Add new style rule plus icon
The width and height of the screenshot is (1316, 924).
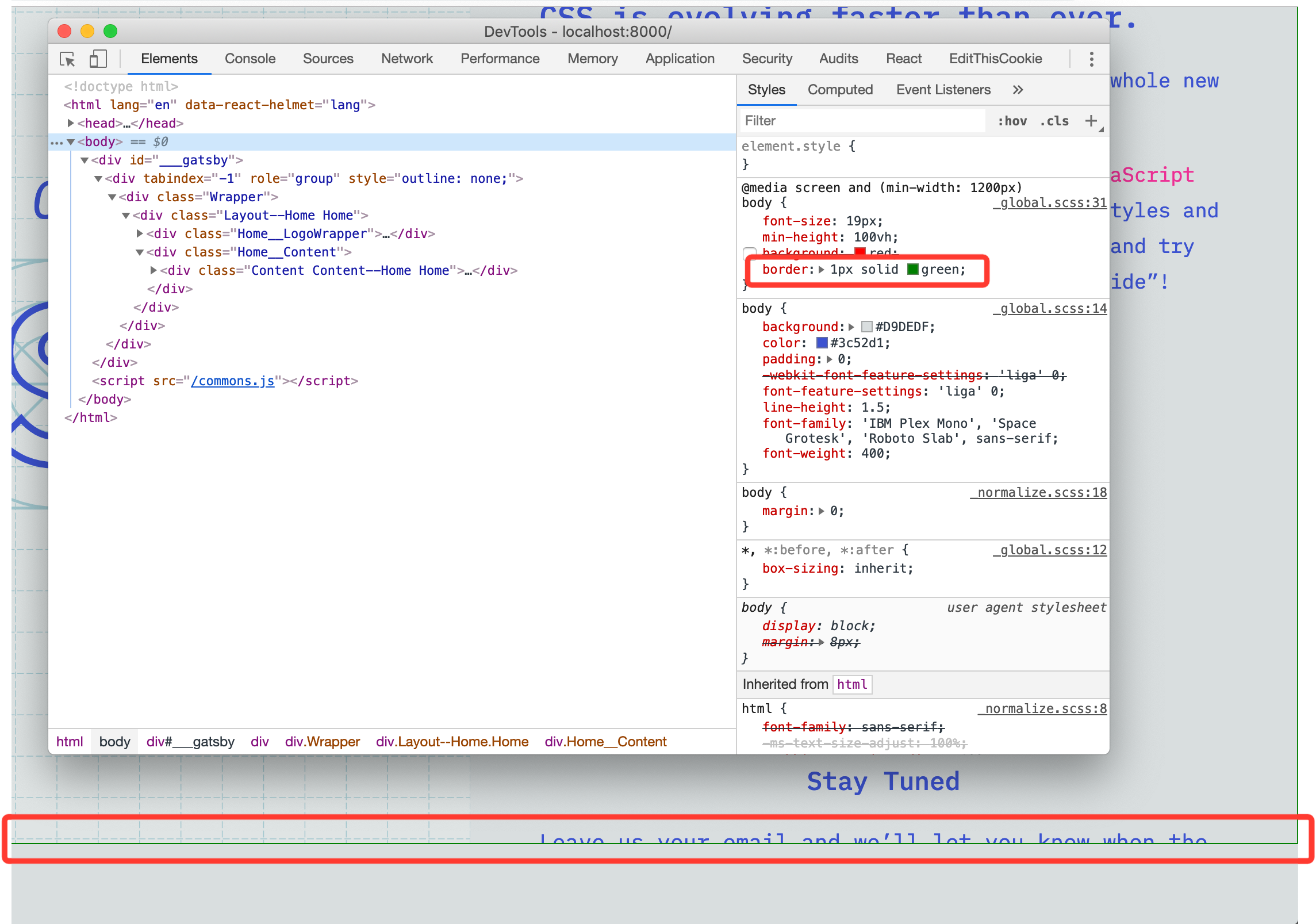(x=1091, y=121)
